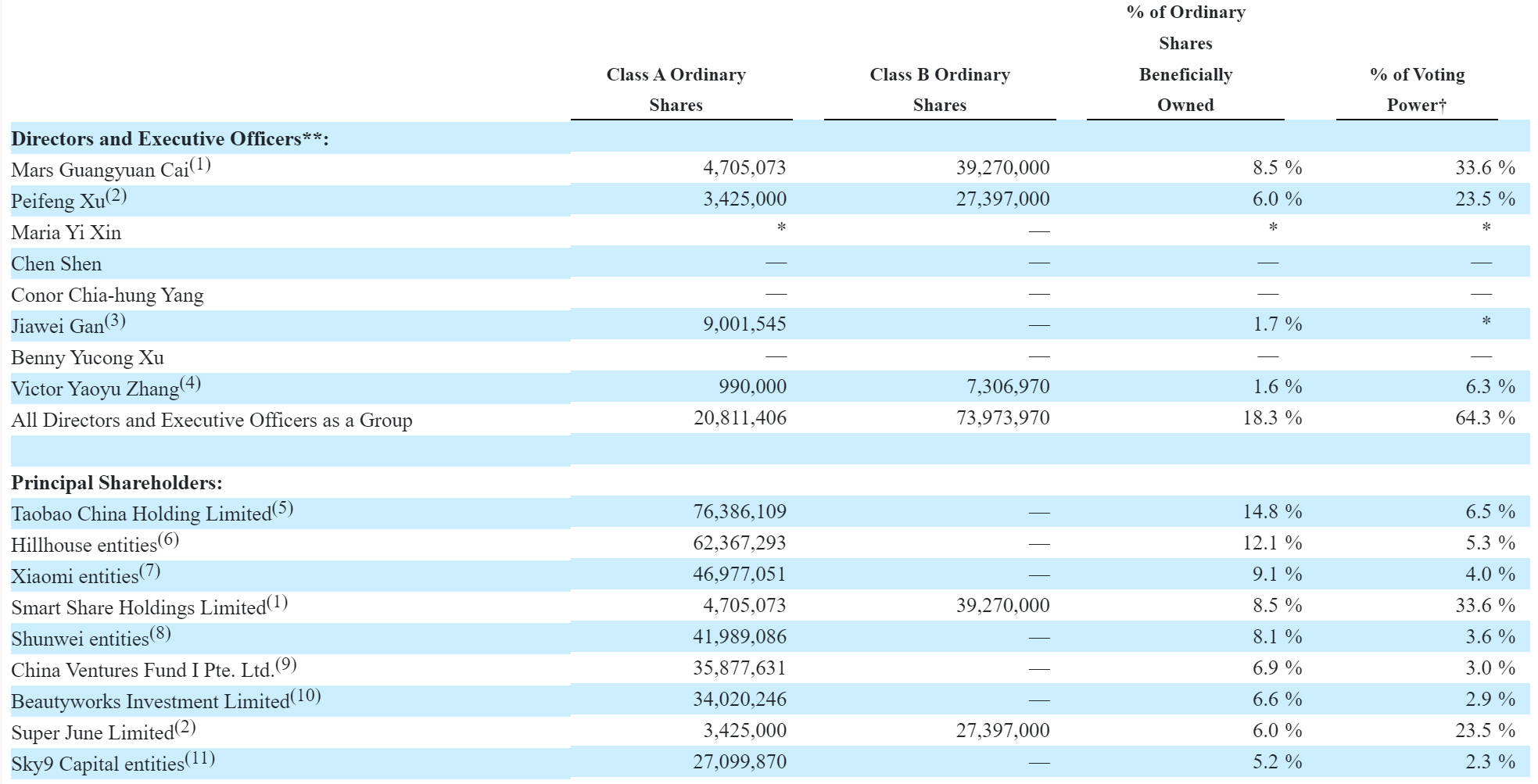The image size is (1538, 784).
Task: Click Jiawei Gan share count 9,001,545
Action: click(x=744, y=324)
